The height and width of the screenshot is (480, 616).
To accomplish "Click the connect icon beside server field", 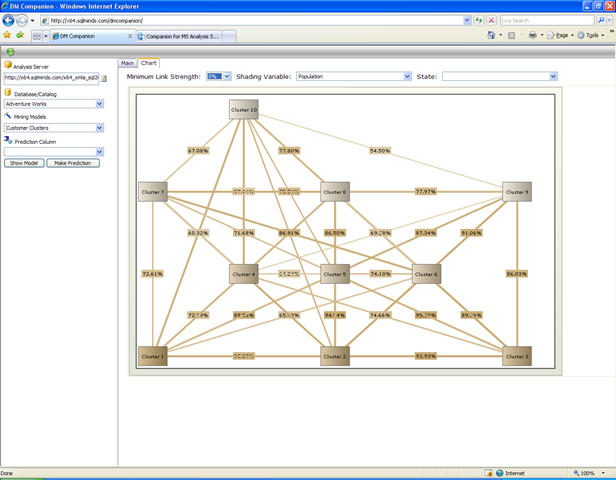I will pyautogui.click(x=104, y=79).
